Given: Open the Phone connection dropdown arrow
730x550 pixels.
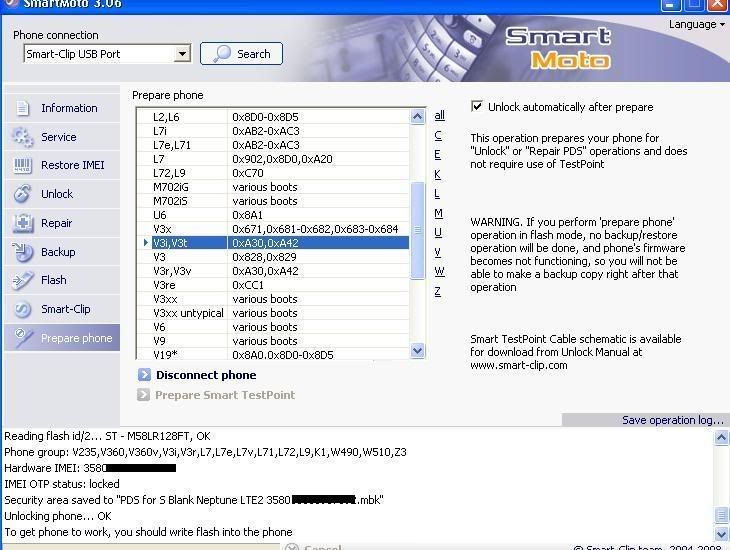Looking at the screenshot, I should coord(182,54).
